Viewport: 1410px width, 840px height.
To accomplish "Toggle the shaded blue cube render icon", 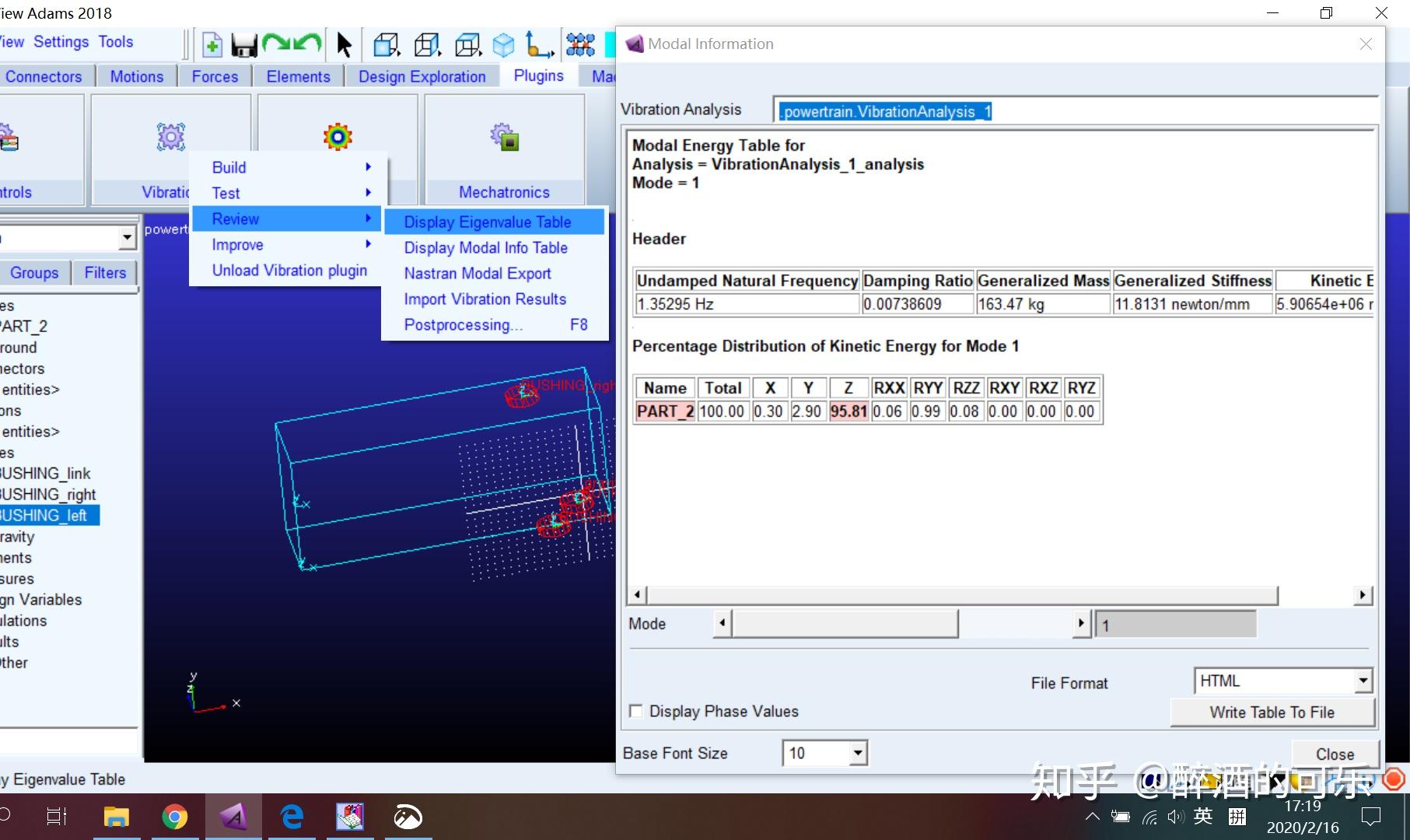I will click(x=504, y=45).
